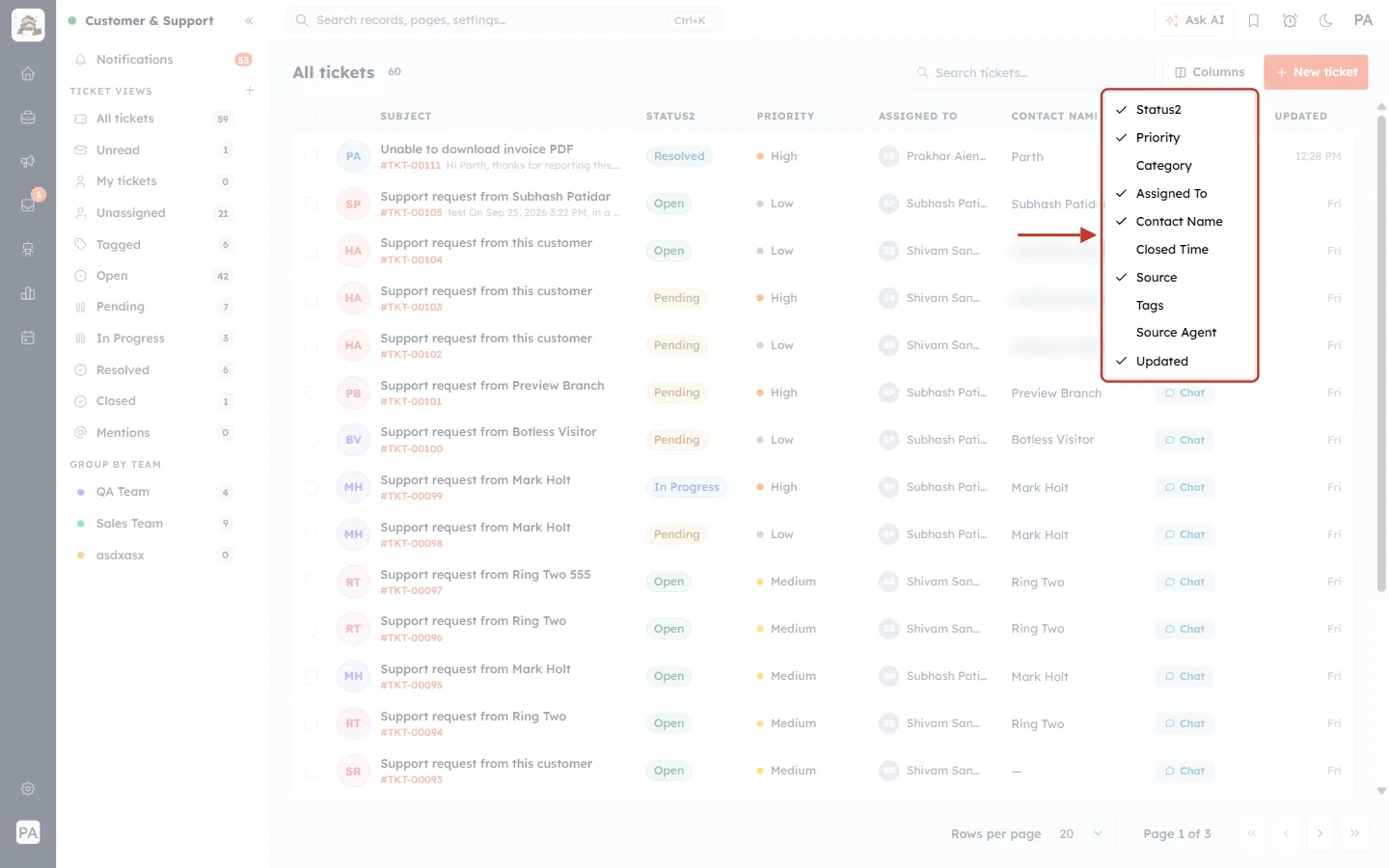
Task: Click the briefcase icon in left rail
Action: 28,118
